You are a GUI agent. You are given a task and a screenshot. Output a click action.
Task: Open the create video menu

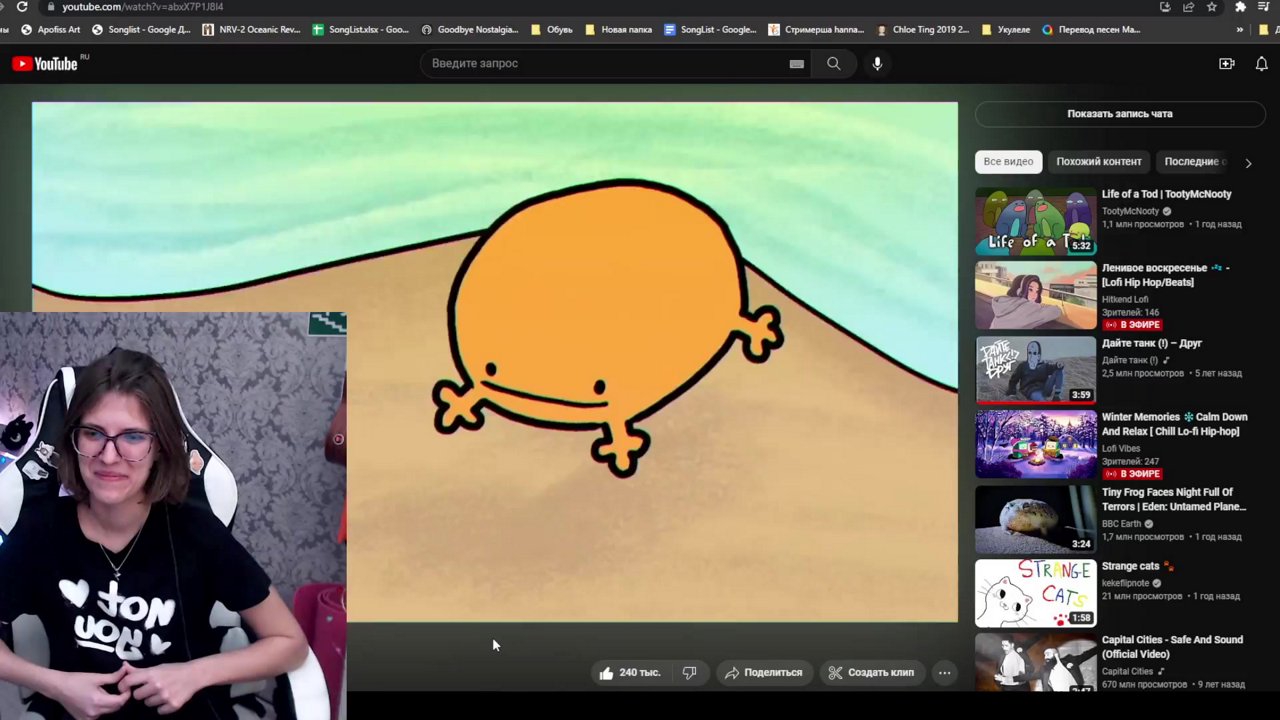[1226, 63]
